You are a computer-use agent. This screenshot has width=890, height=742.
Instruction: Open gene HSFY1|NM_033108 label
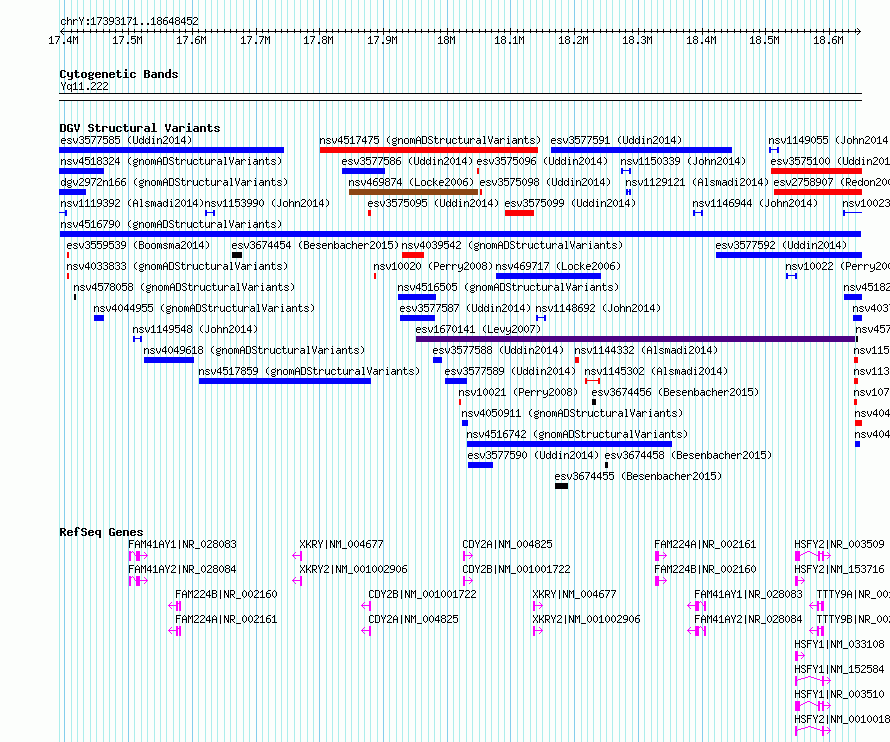839,644
